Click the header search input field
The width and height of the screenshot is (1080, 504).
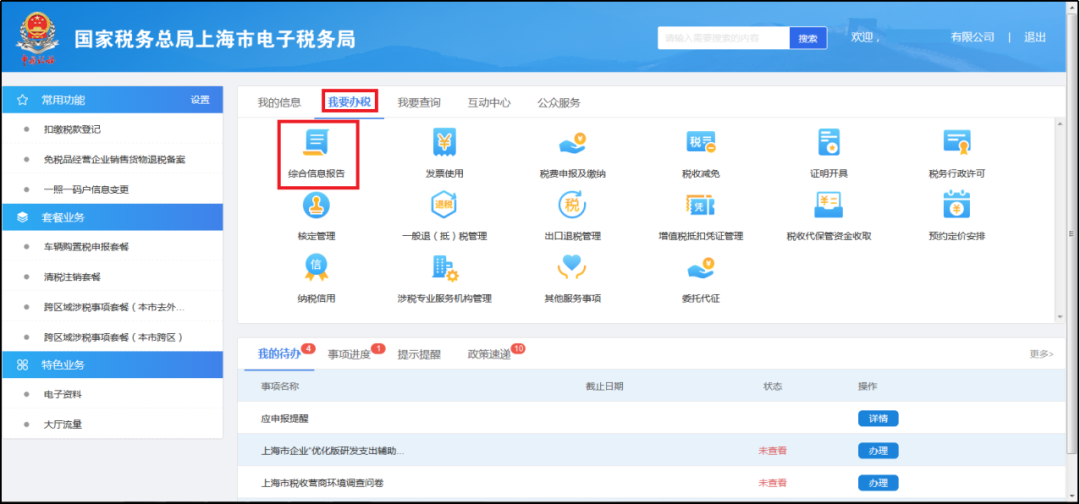(723, 39)
